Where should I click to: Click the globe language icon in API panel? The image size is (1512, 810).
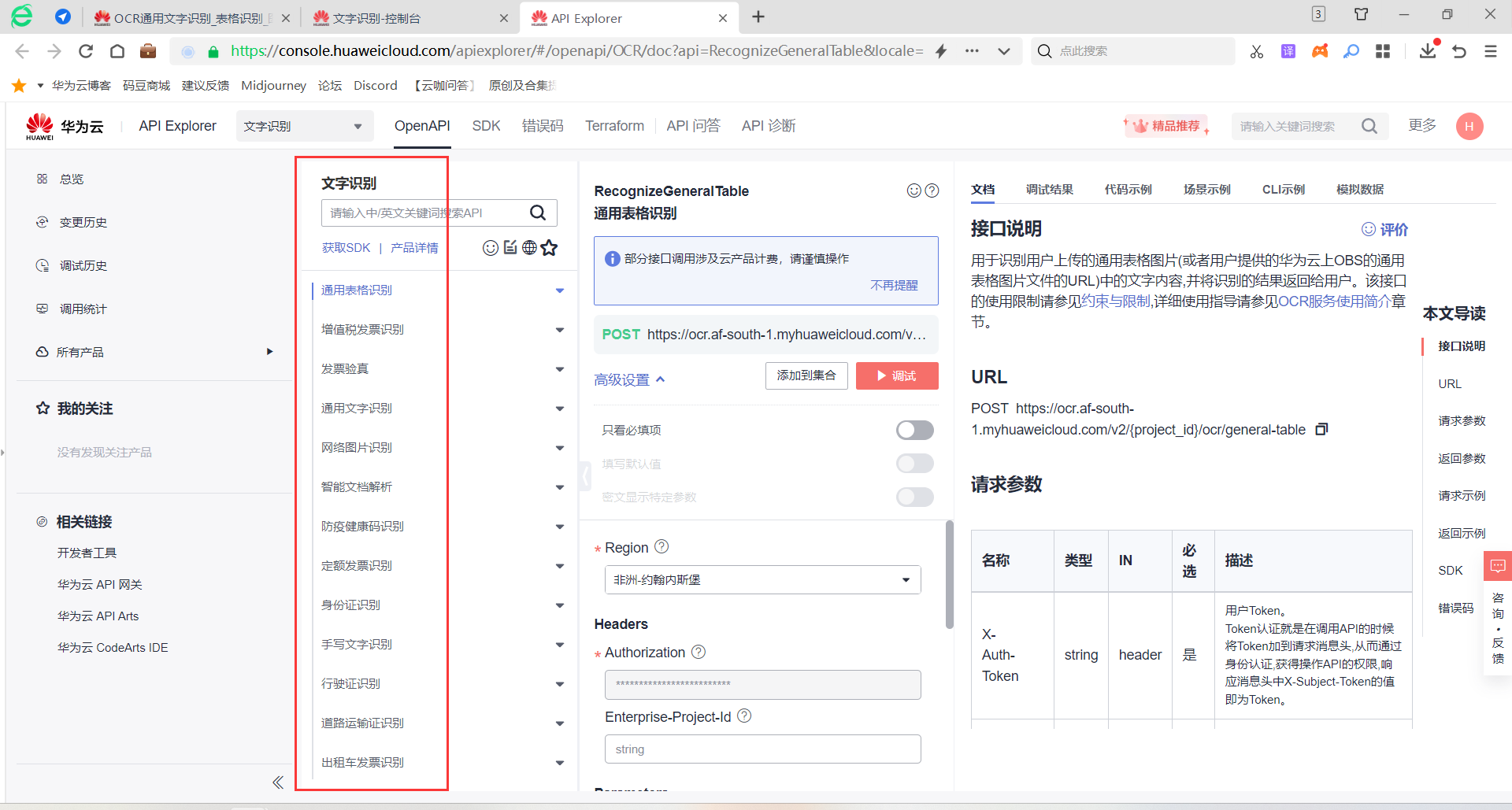(529, 248)
